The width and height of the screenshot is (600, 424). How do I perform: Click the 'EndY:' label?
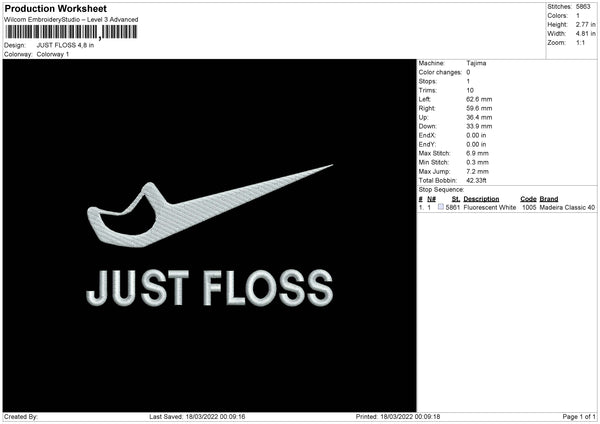click(427, 145)
